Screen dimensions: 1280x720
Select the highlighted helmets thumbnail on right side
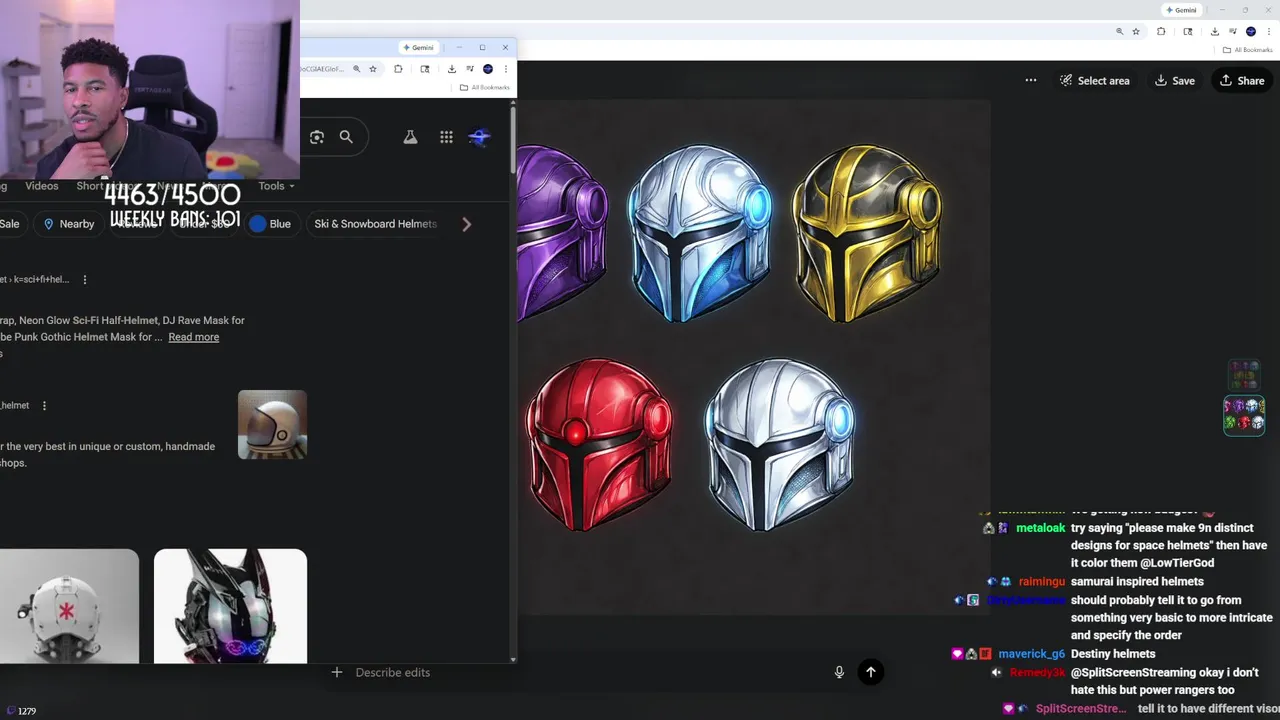pyautogui.click(x=1244, y=415)
